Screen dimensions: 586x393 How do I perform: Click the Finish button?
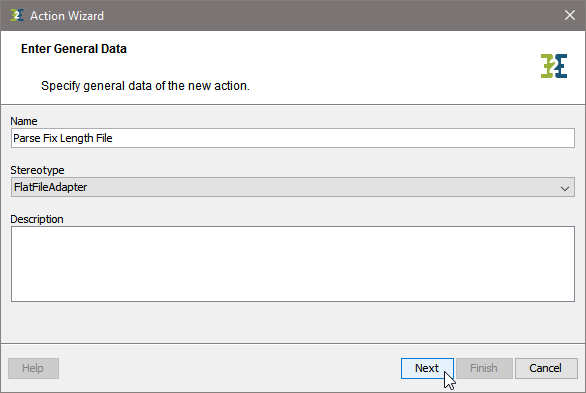(x=484, y=368)
